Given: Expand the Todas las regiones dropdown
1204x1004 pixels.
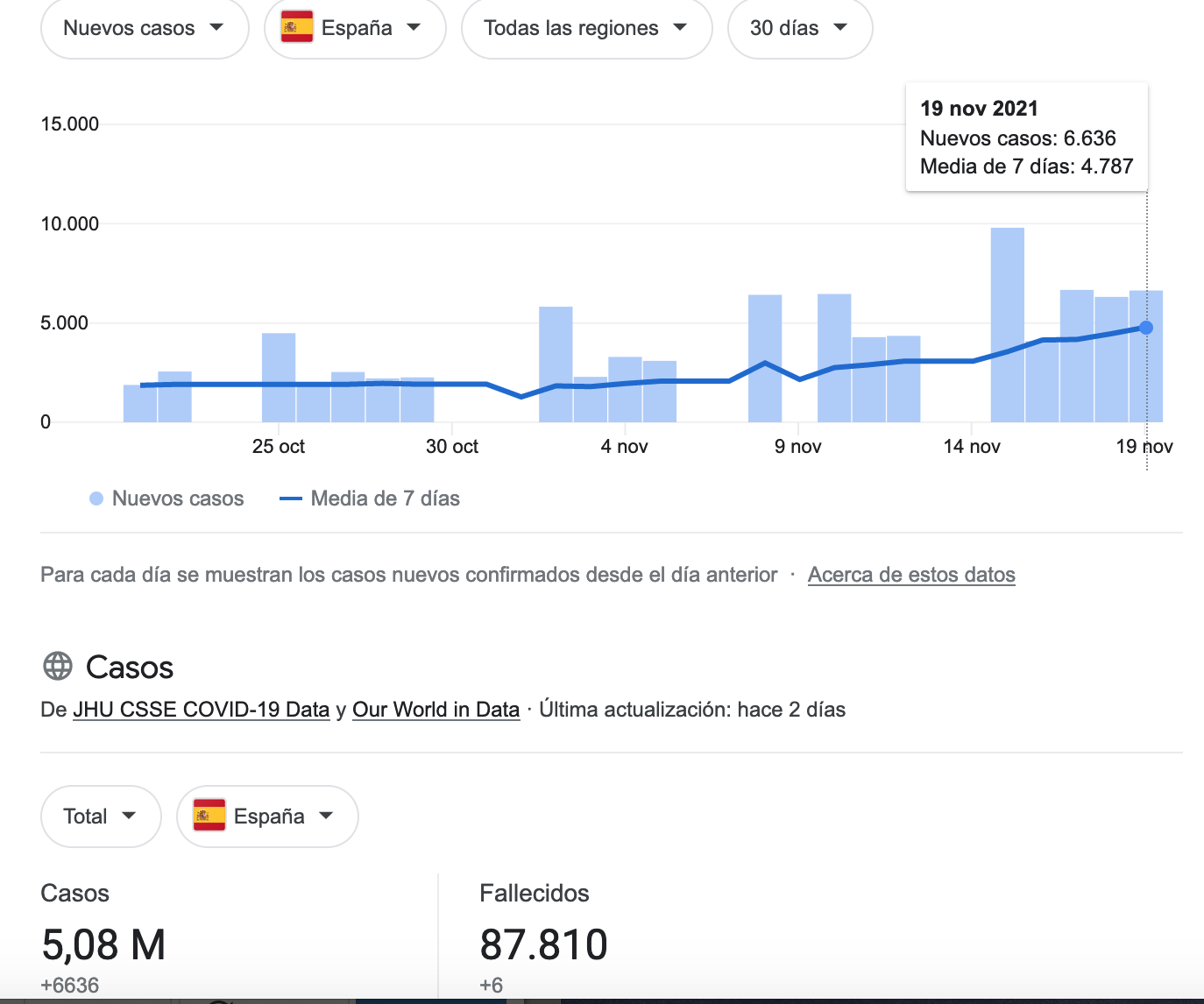Looking at the screenshot, I should (586, 28).
